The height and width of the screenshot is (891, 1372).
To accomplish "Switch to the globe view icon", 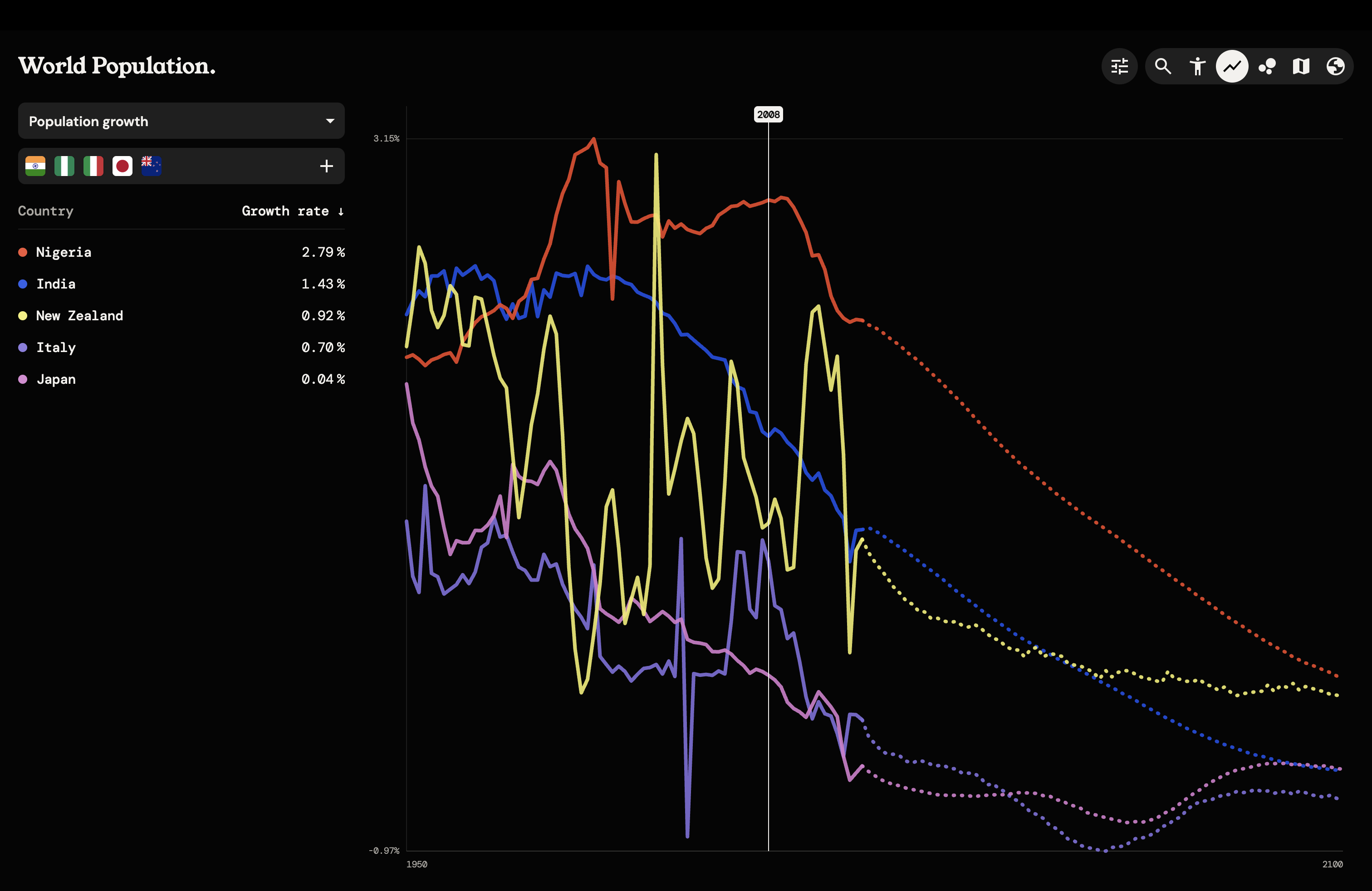I will point(1336,66).
